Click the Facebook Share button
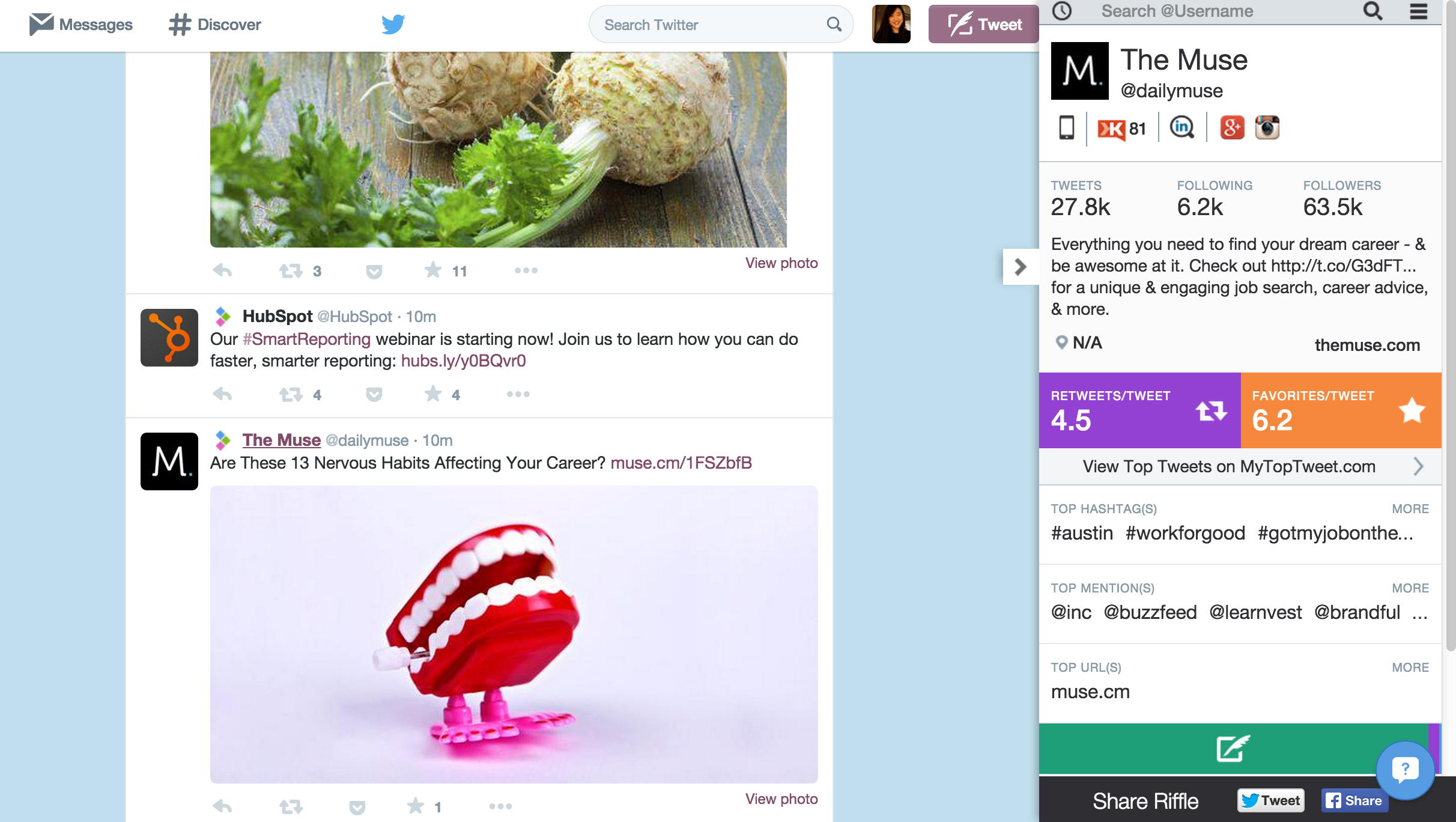The image size is (1456, 822). click(x=1354, y=800)
